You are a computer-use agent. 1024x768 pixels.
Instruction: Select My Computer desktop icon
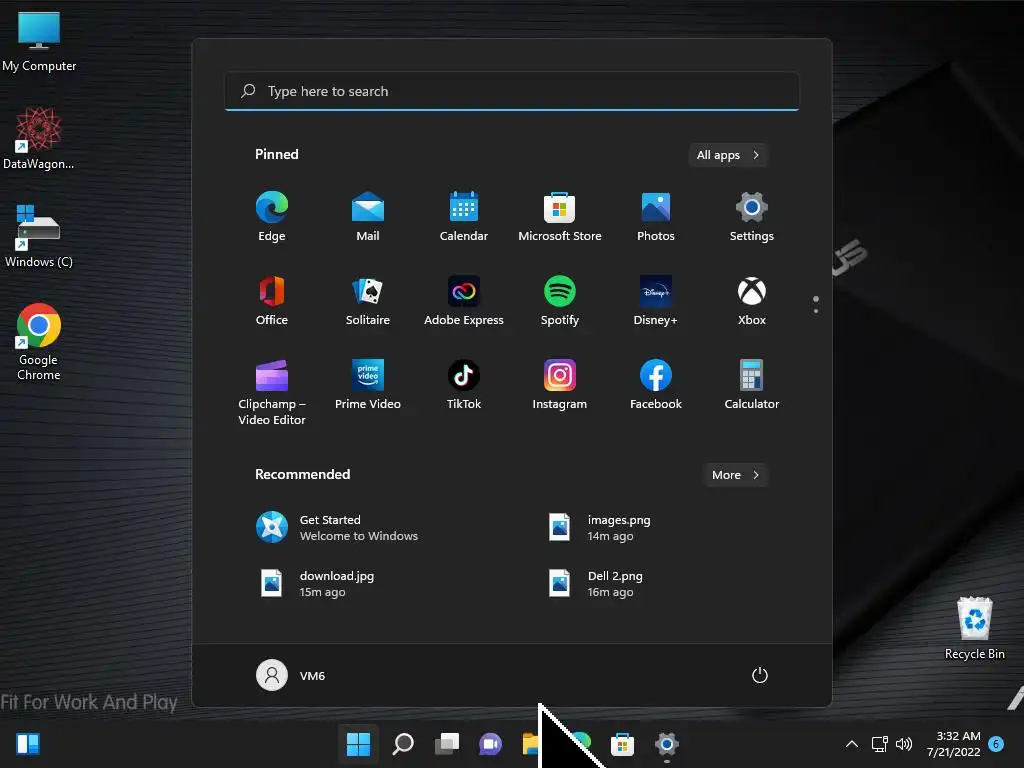(x=39, y=41)
